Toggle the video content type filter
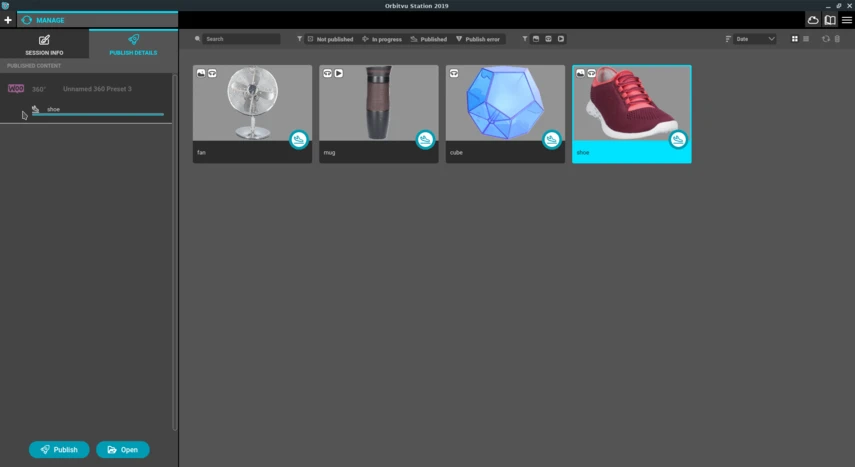Screen dimensions: 855x467 pyautogui.click(x=561, y=39)
